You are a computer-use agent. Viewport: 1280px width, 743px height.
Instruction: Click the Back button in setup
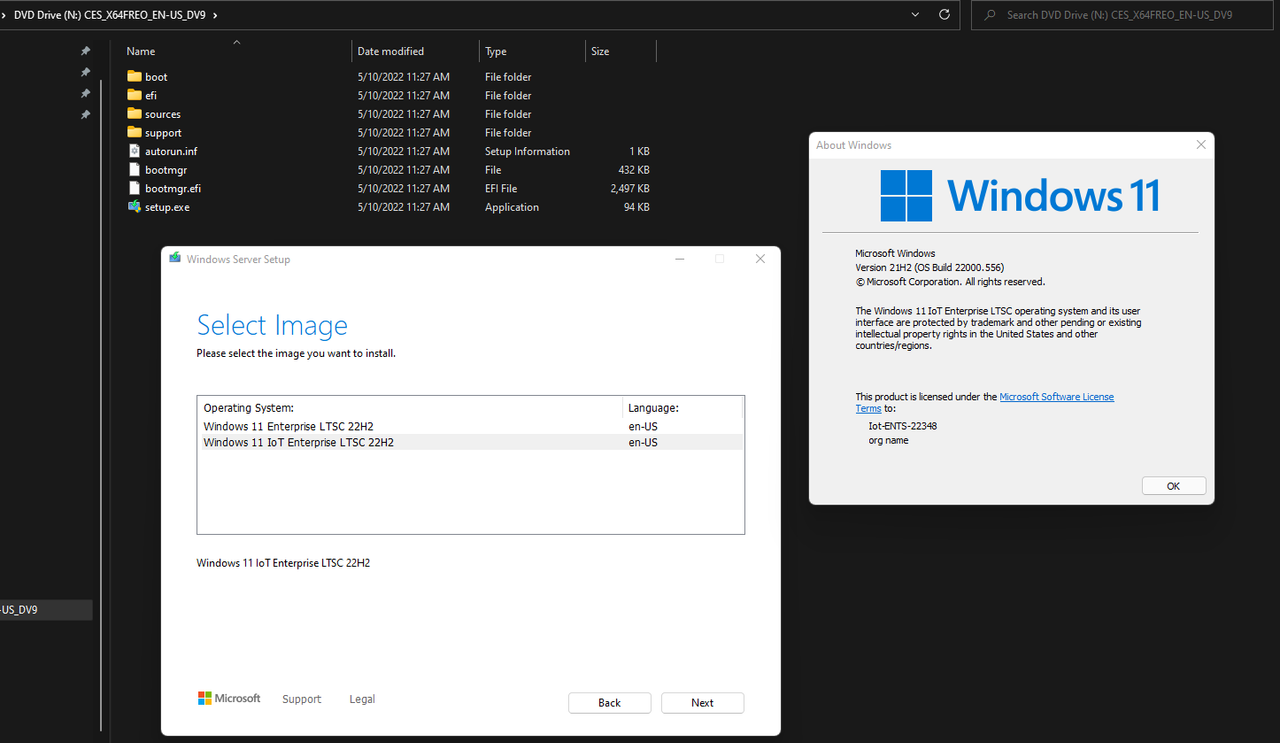[609, 703]
